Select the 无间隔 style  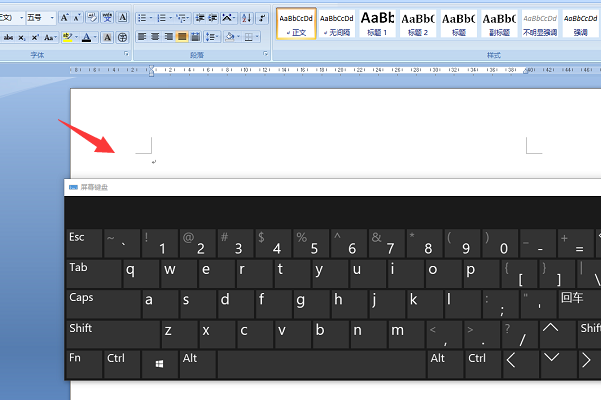[337, 23]
